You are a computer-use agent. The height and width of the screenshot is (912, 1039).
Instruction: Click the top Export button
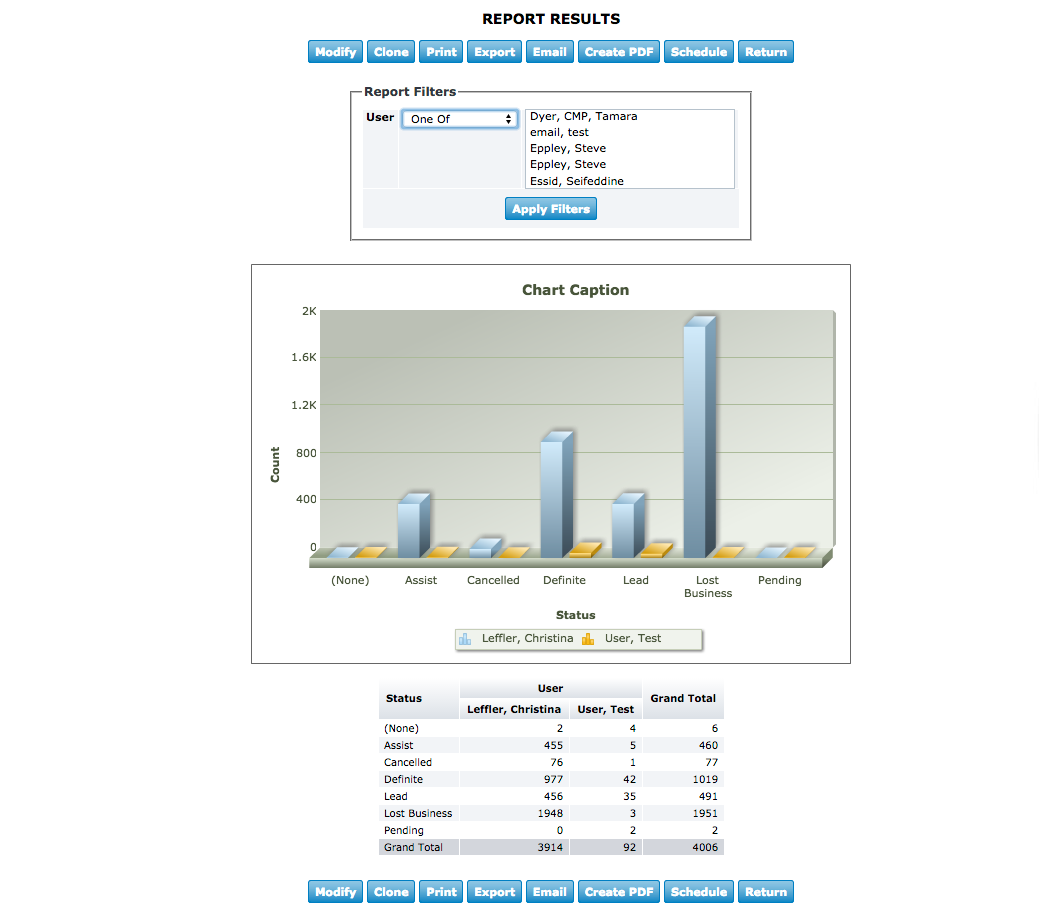point(494,52)
